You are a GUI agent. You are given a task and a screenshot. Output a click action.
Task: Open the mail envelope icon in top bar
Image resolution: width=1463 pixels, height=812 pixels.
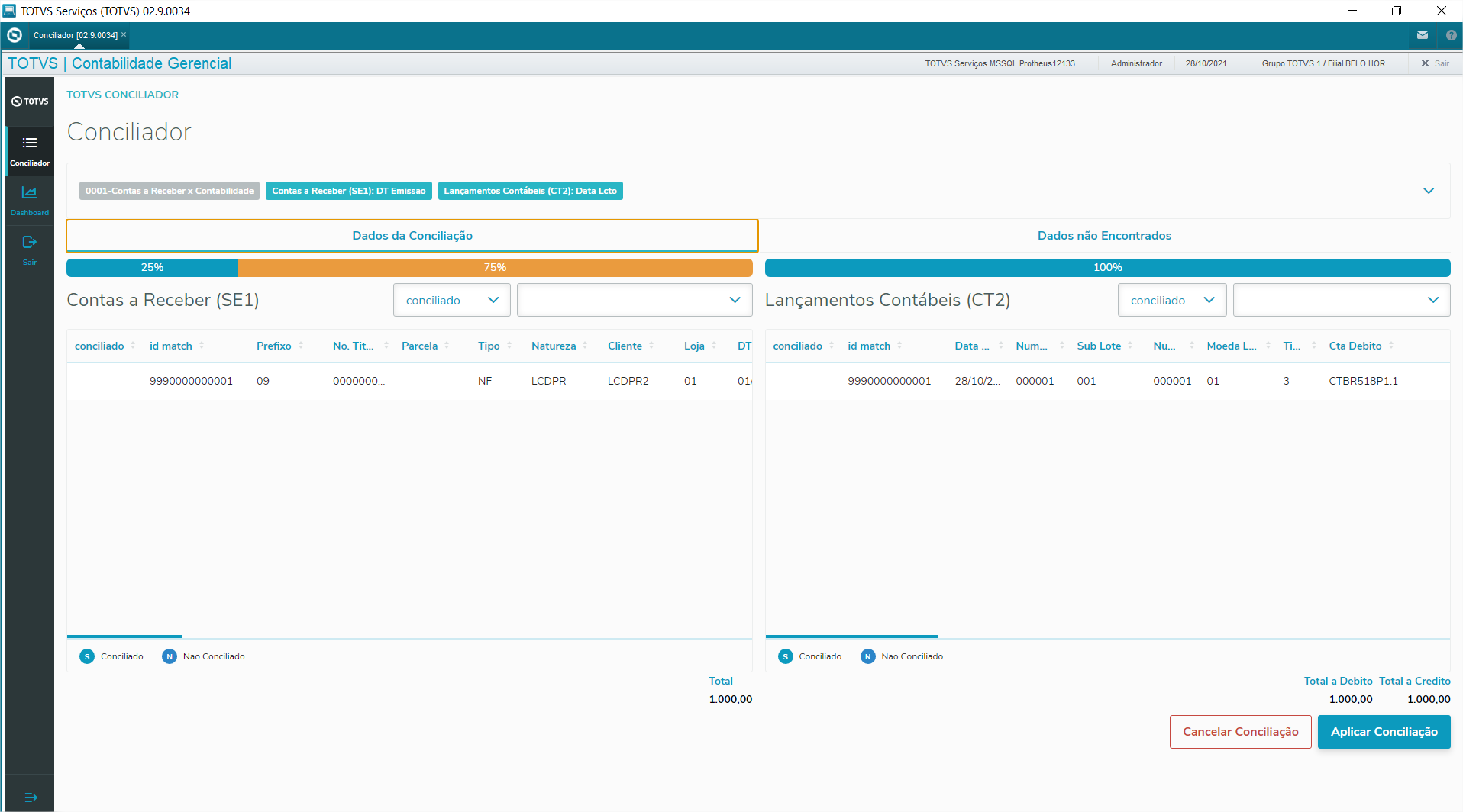coord(1423,35)
